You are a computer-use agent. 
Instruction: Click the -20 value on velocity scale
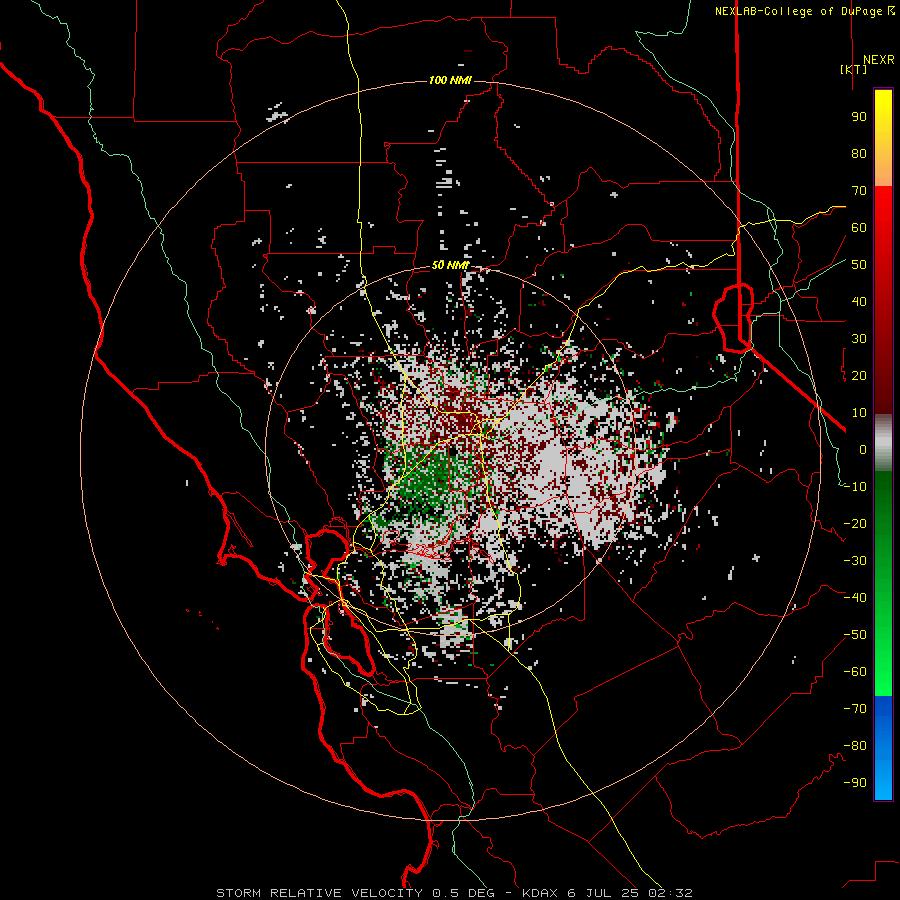pyautogui.click(x=855, y=523)
